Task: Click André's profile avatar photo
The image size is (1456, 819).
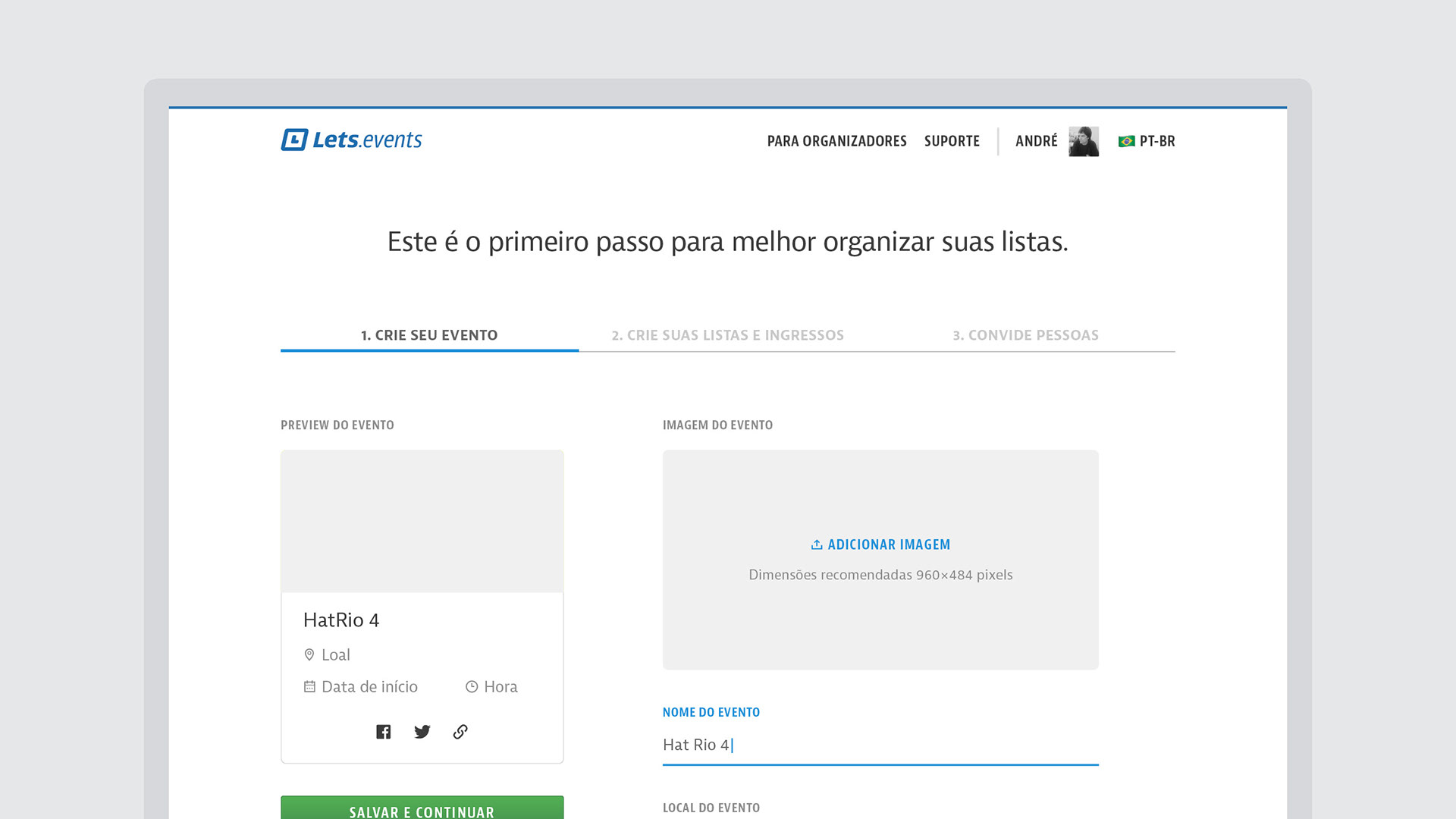Action: (1083, 141)
